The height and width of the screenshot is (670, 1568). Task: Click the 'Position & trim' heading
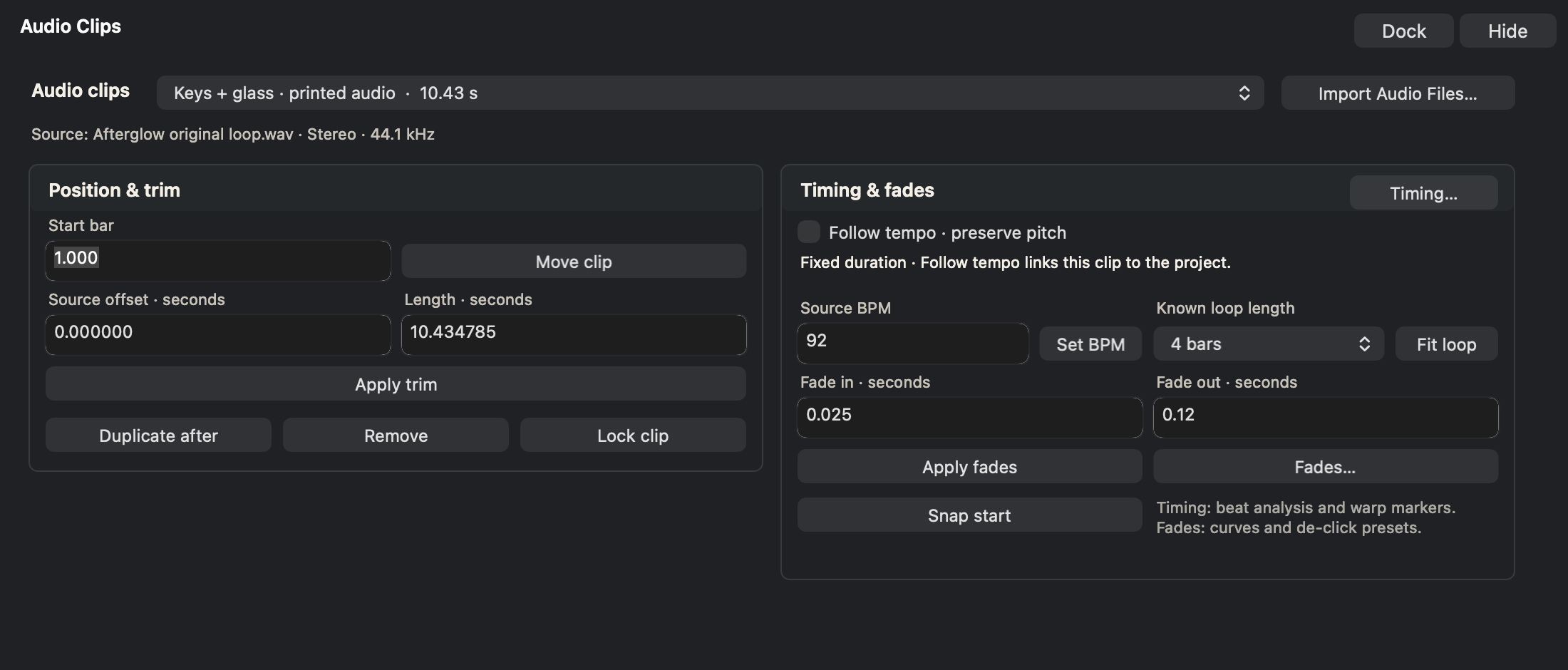click(114, 190)
